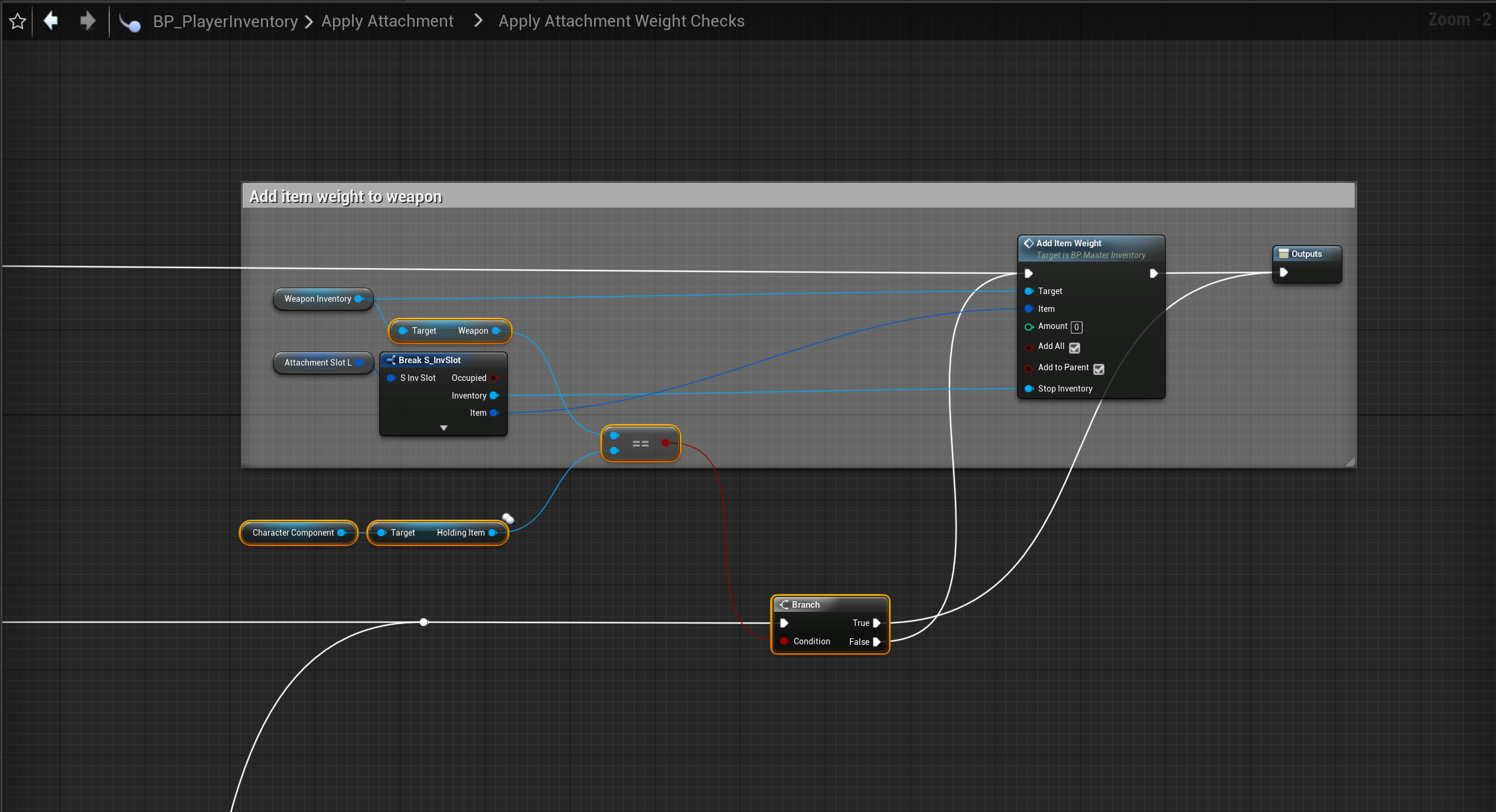Click the Branch node title icon
The height and width of the screenshot is (812, 1496).
click(x=784, y=605)
